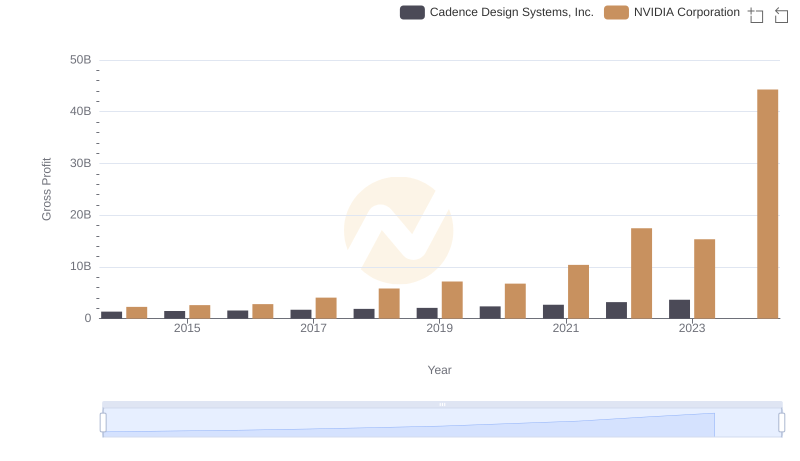
Task: Click NVIDIA bar for year 2022
Action: pyautogui.click(x=641, y=273)
